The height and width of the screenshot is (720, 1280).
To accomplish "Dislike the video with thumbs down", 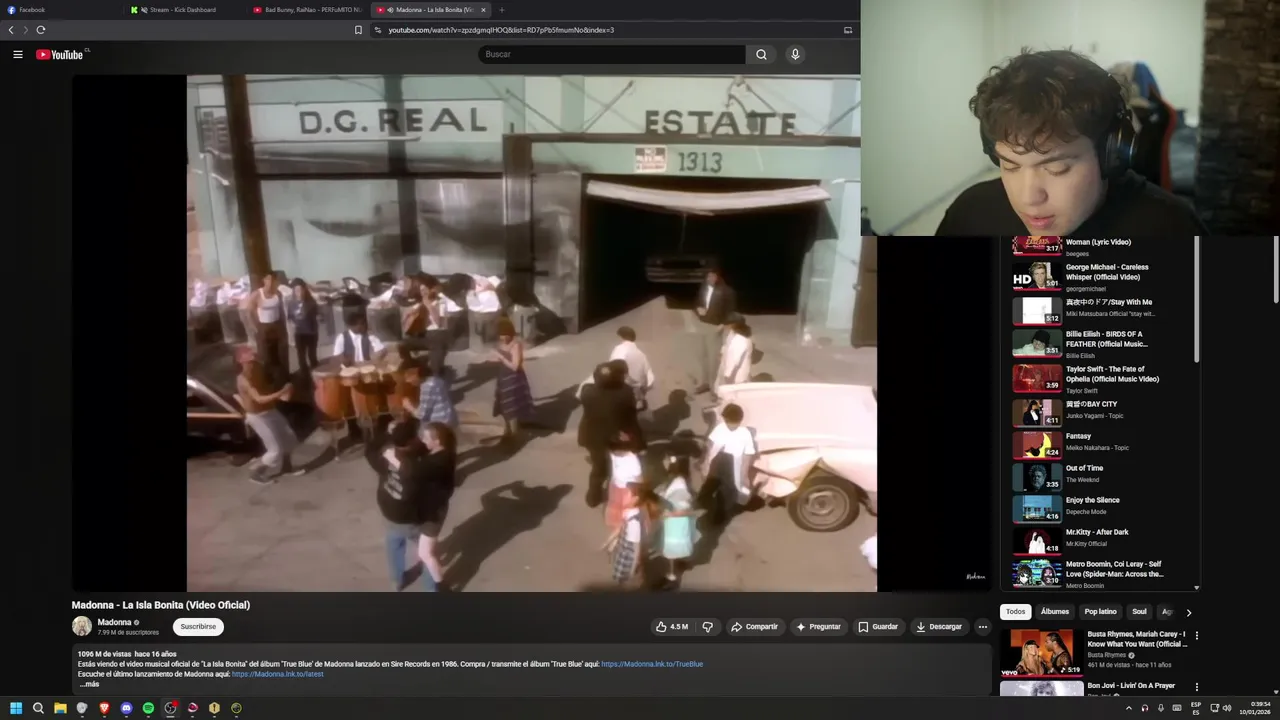I will point(707,627).
